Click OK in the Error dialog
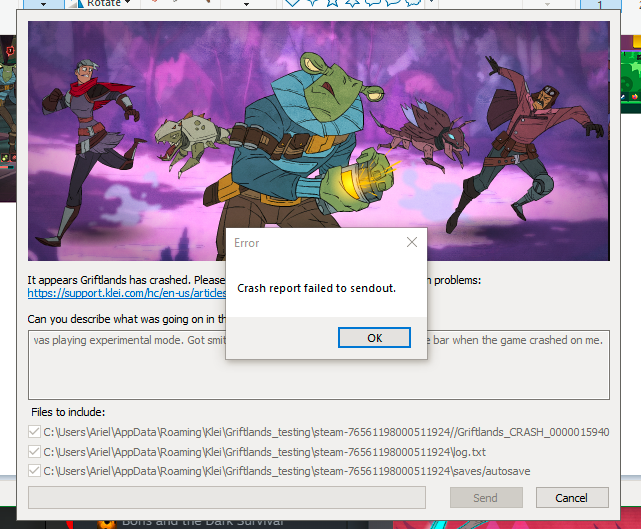This screenshot has height=529, width=641. click(x=374, y=338)
